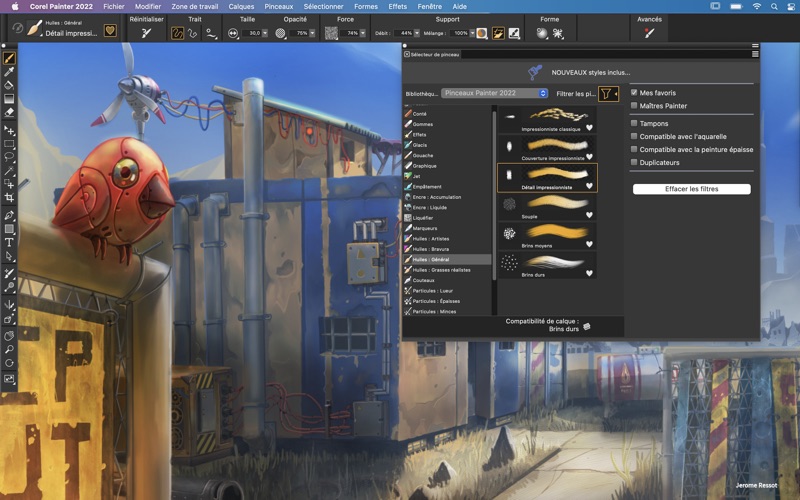The height and width of the screenshot is (500, 800).
Task: Open the Force percentage dropdown
Action: 363,33
